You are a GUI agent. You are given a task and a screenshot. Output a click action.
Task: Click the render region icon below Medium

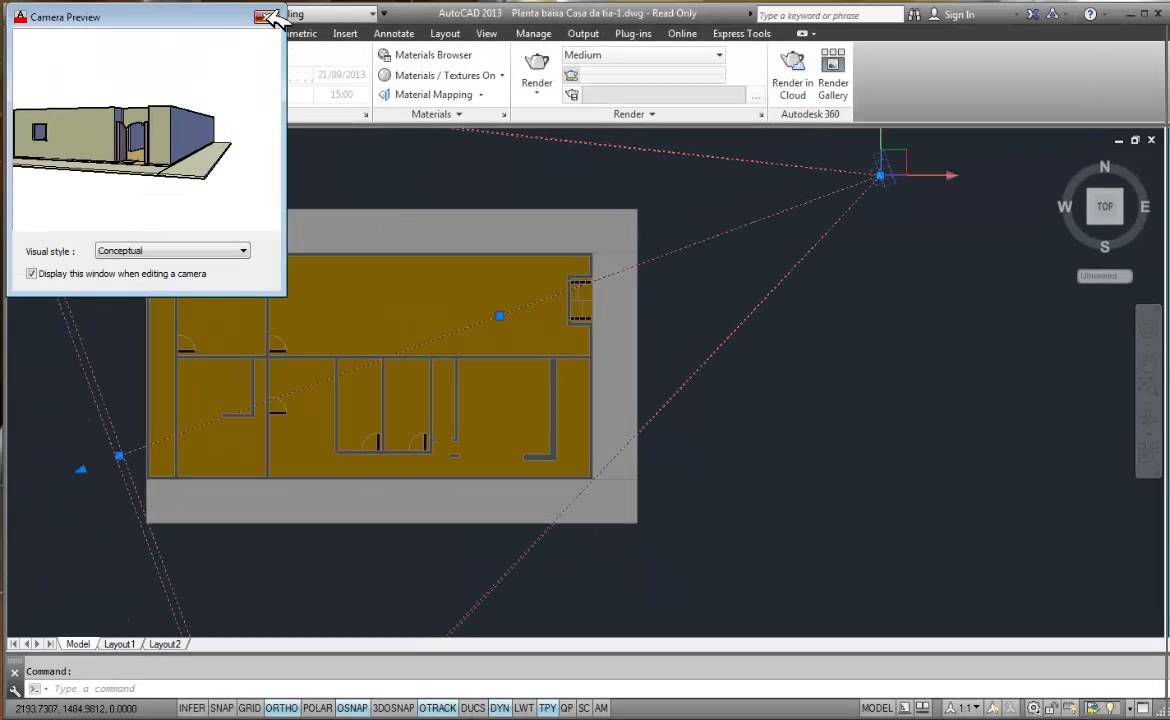(572, 75)
